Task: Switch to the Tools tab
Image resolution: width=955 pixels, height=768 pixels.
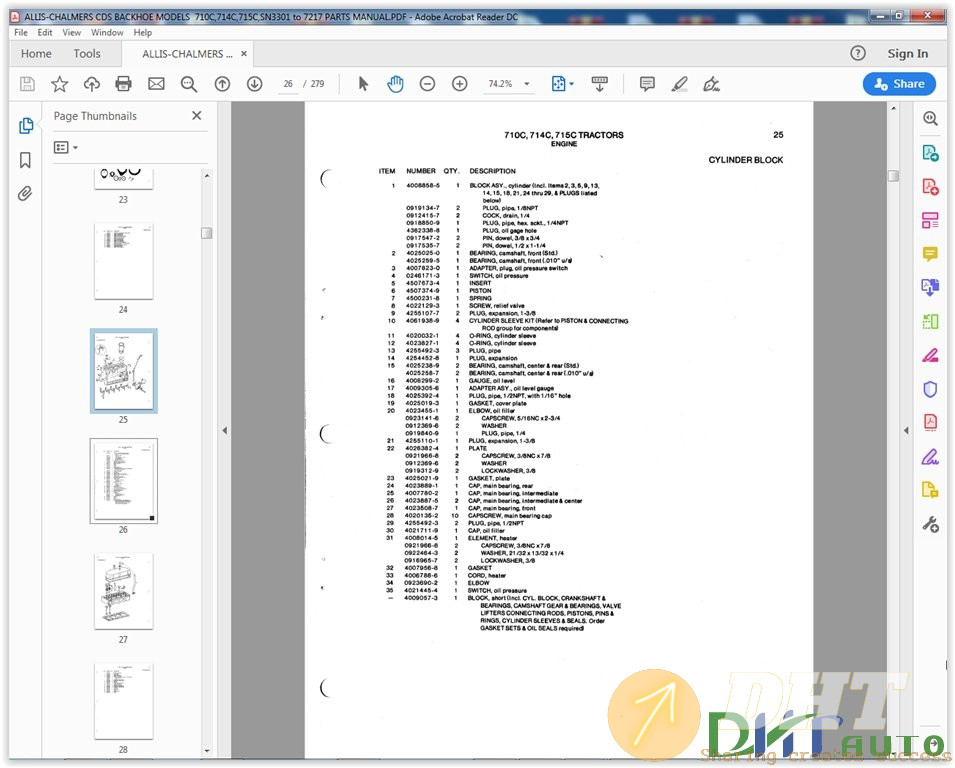Action: pos(87,54)
